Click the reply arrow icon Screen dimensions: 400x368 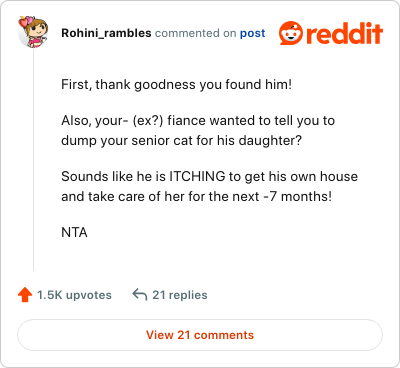click(140, 294)
